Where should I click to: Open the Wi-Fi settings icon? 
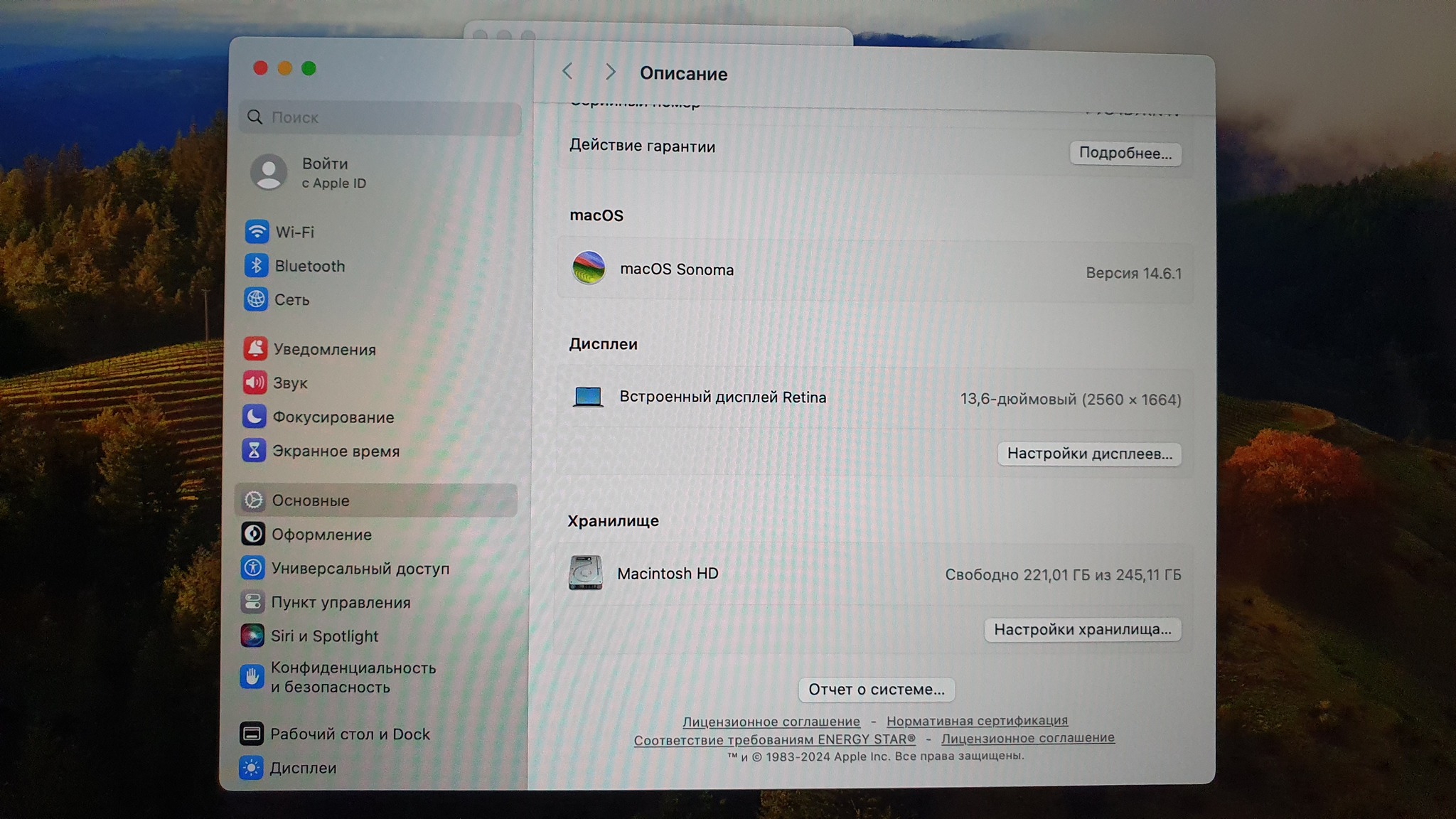coord(257,232)
